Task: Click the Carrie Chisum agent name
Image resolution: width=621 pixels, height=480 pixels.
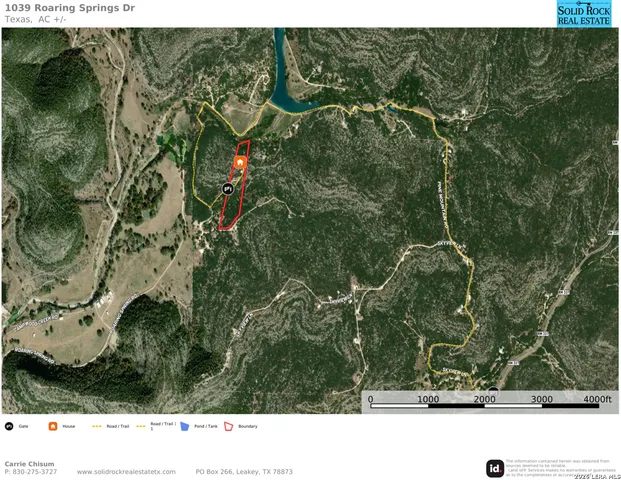Action: point(29,464)
